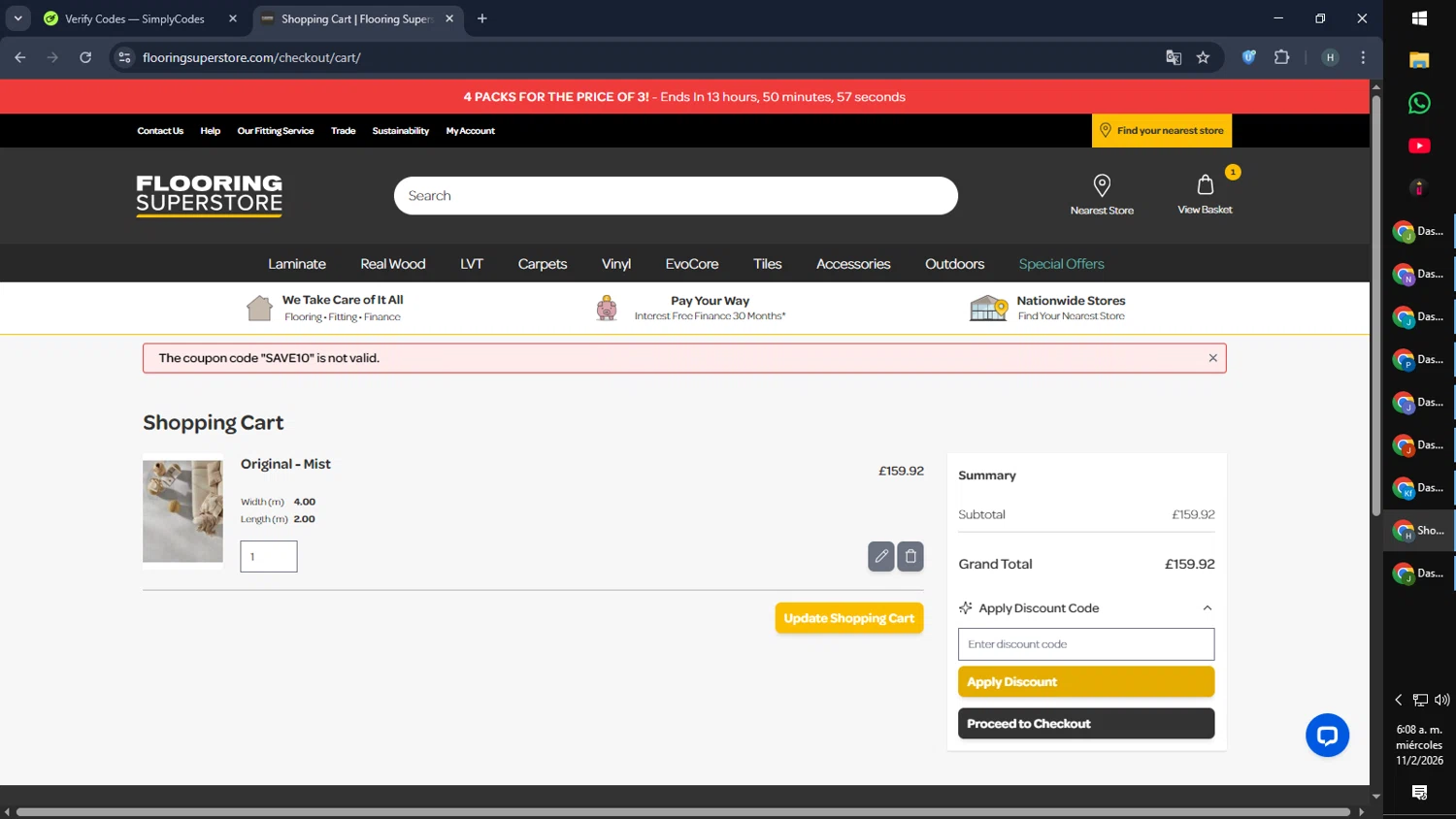Click the vertical page scrollbar
This screenshot has height=819, width=1456.
click(x=1376, y=304)
